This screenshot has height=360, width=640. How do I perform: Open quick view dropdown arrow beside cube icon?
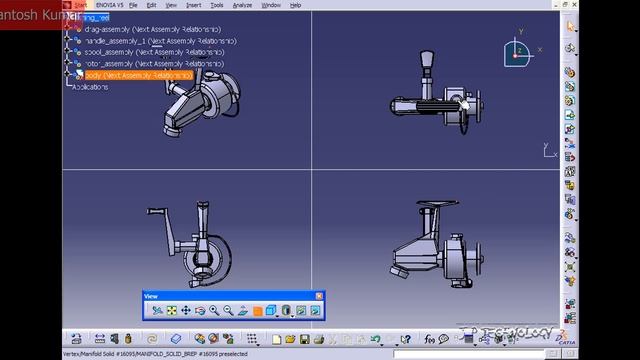tap(277, 316)
